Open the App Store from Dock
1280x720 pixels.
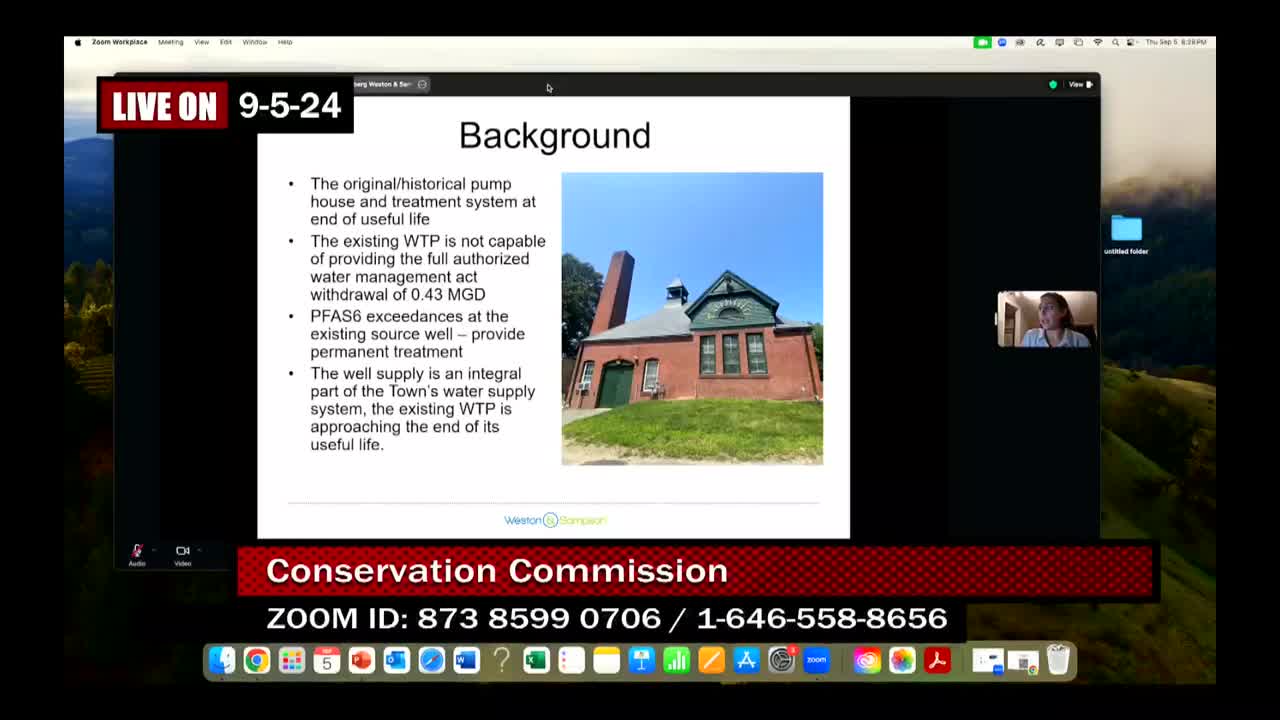coord(747,660)
